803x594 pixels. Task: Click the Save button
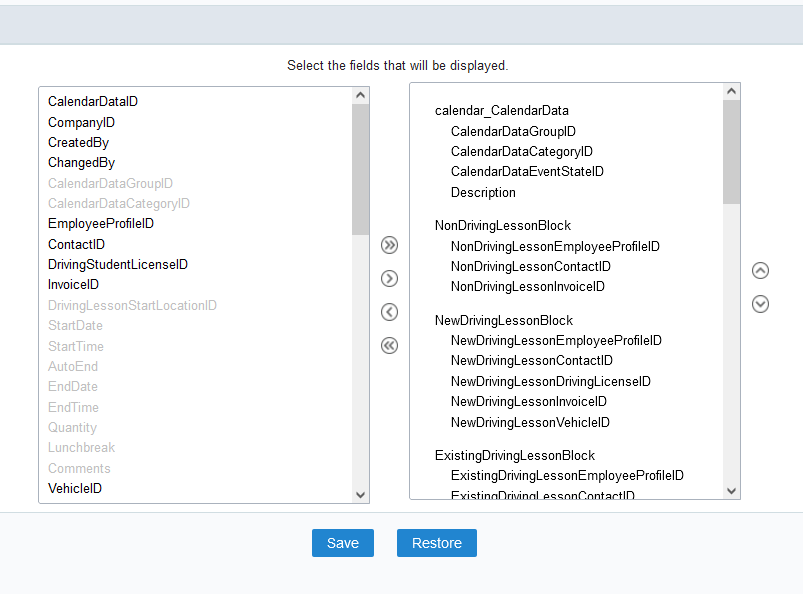(x=343, y=543)
